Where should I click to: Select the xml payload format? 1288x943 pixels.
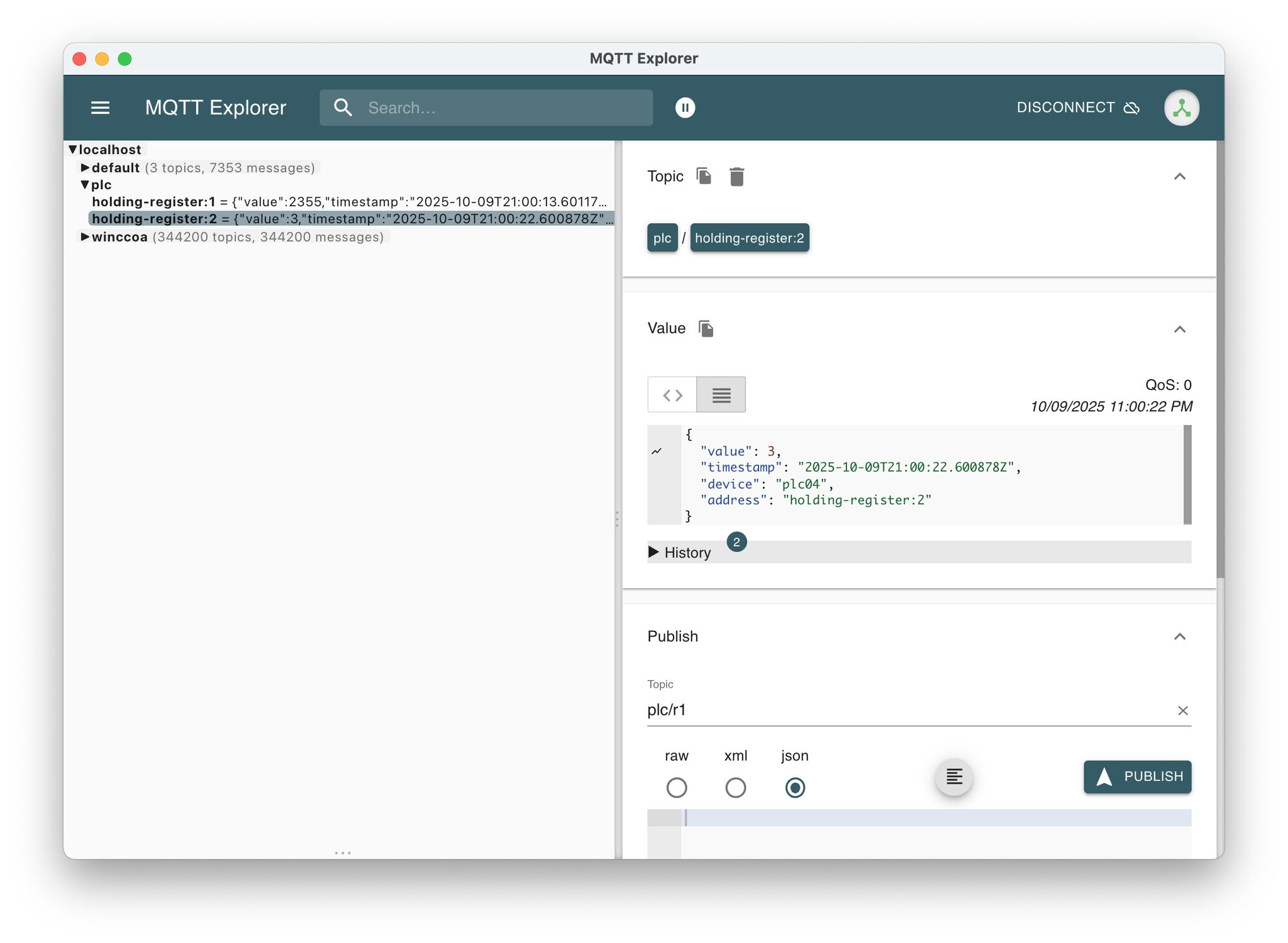735,787
